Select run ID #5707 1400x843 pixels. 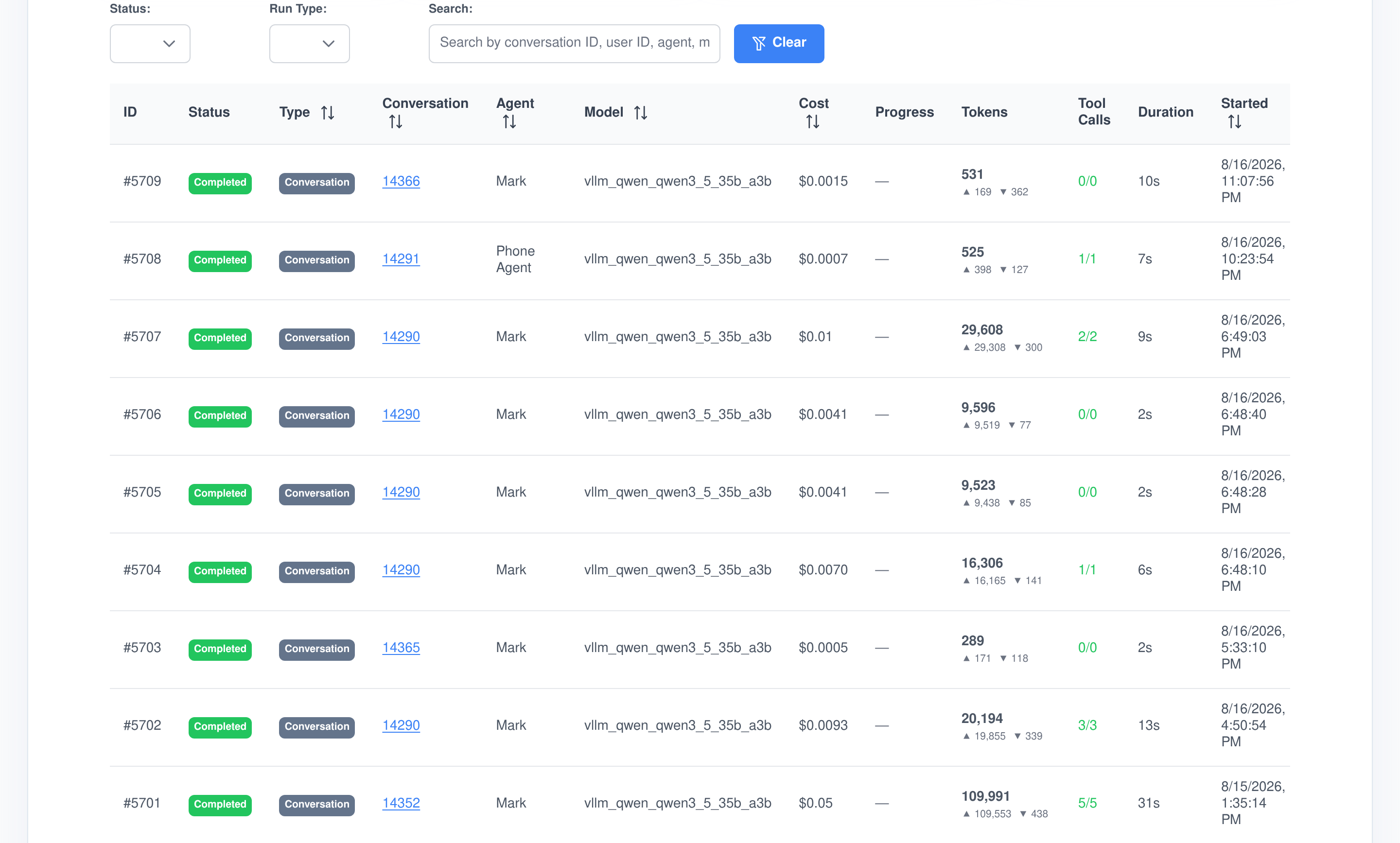142,337
